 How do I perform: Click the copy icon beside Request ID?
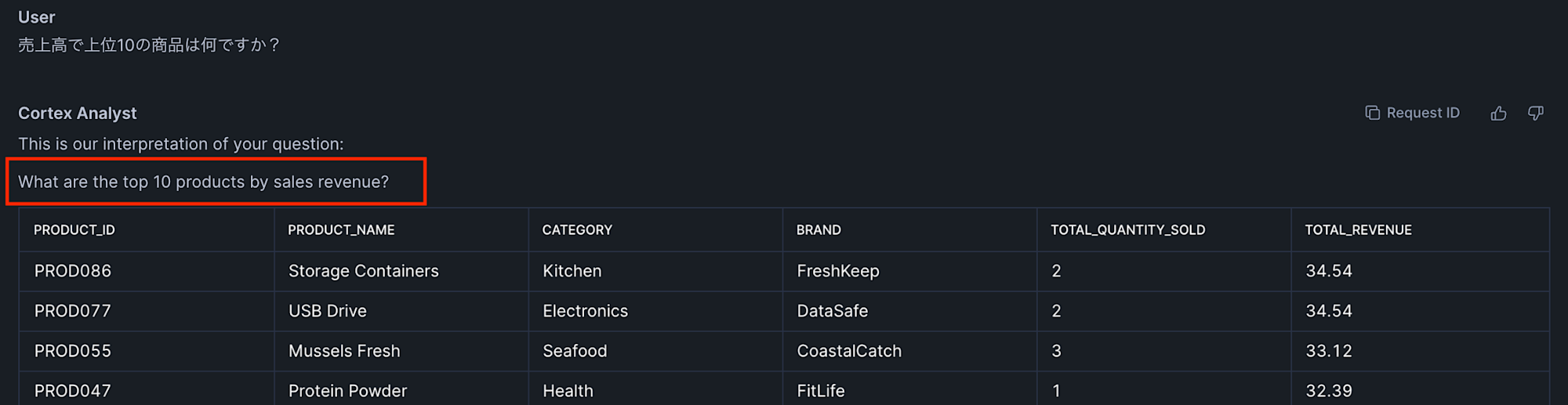pos(1372,113)
